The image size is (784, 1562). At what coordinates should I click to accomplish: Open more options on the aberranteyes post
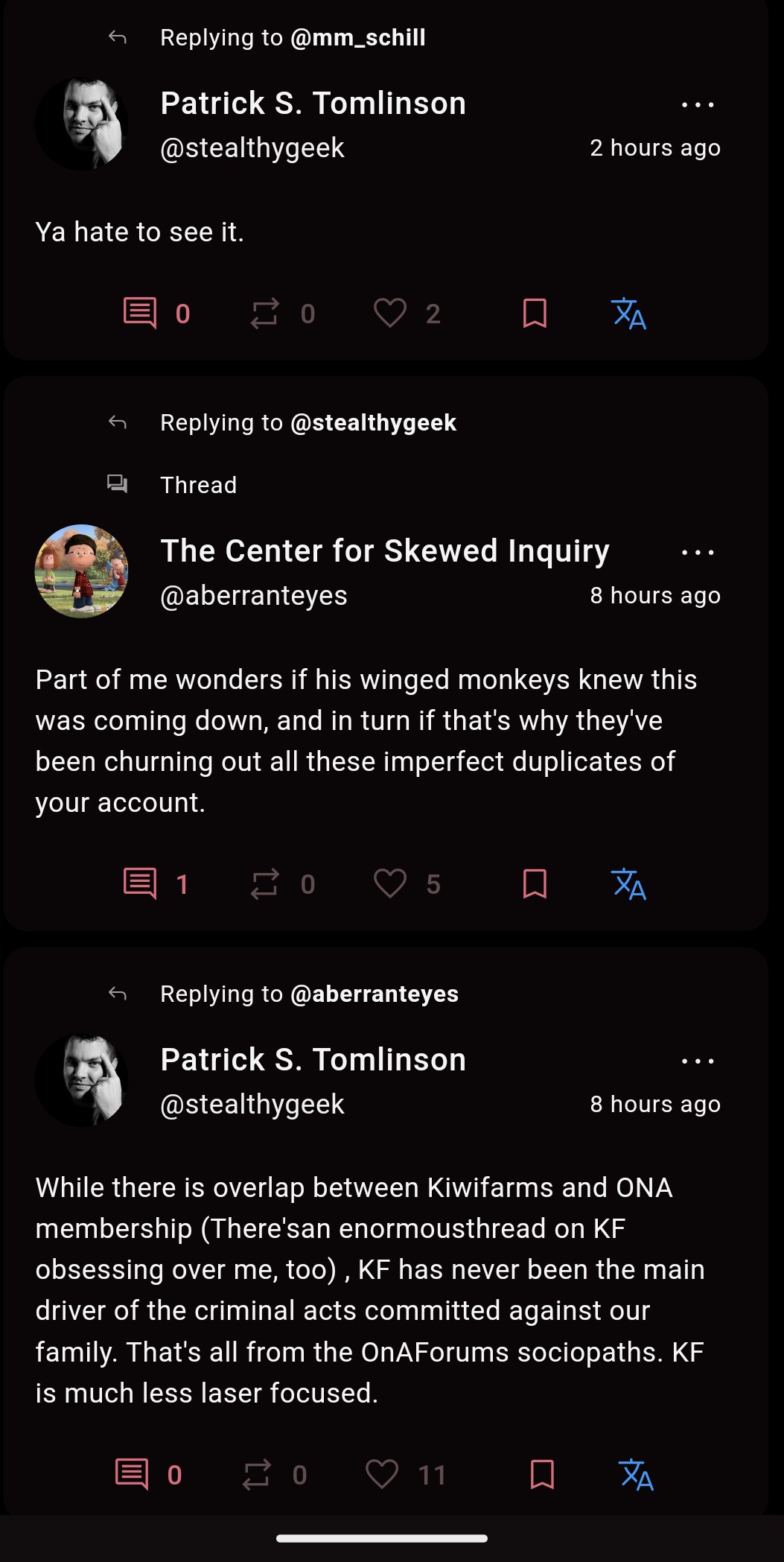698,553
